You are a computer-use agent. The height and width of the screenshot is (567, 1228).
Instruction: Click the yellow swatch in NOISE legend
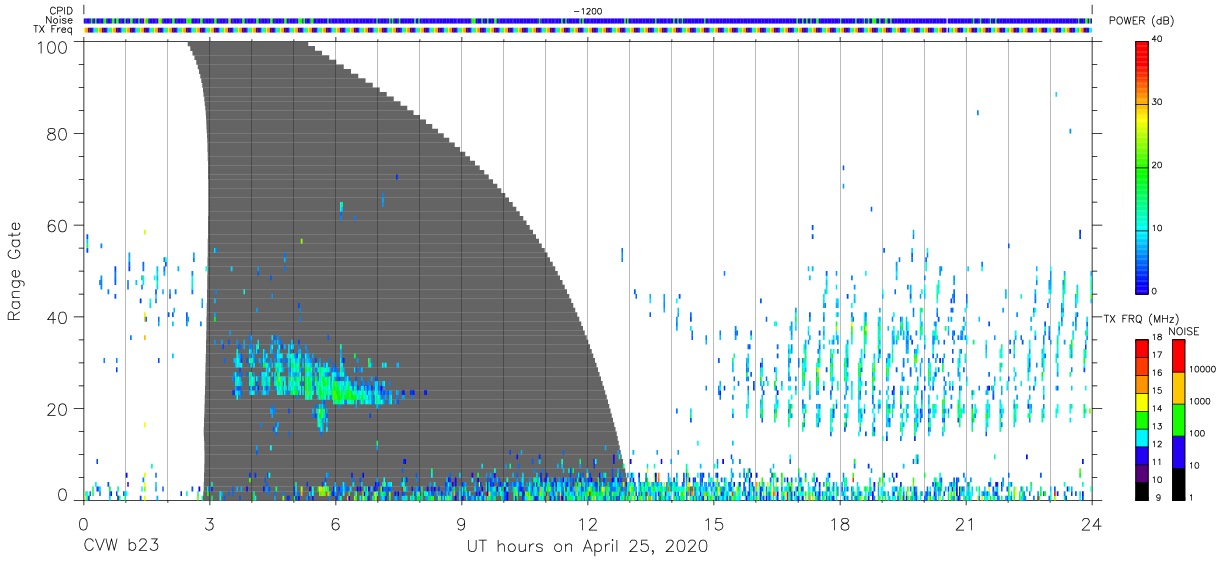pyautogui.click(x=1178, y=387)
